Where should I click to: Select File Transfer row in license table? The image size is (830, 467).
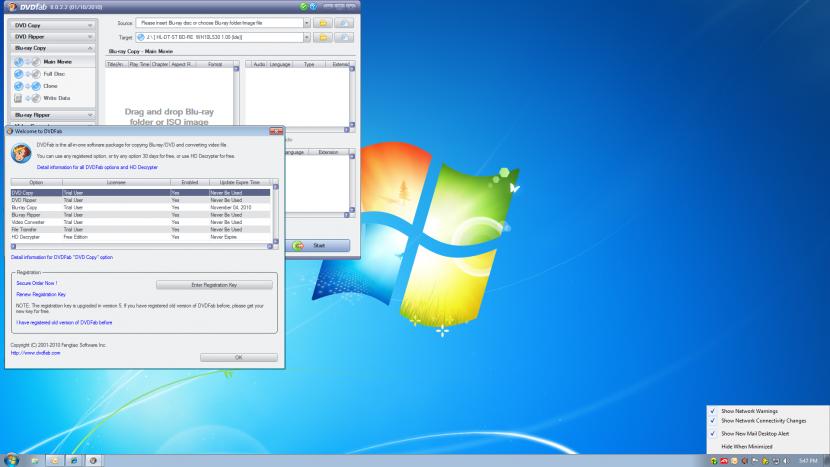(140, 230)
